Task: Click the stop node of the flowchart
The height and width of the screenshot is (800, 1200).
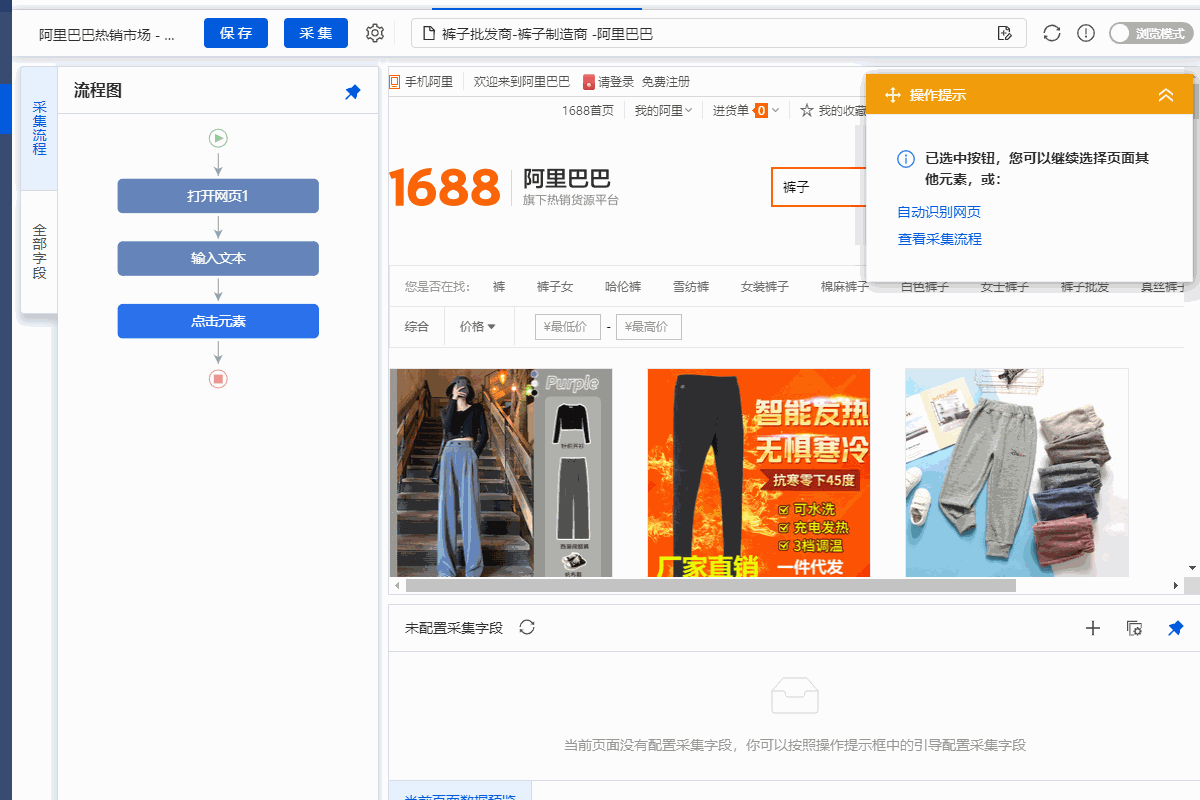Action: pos(218,378)
